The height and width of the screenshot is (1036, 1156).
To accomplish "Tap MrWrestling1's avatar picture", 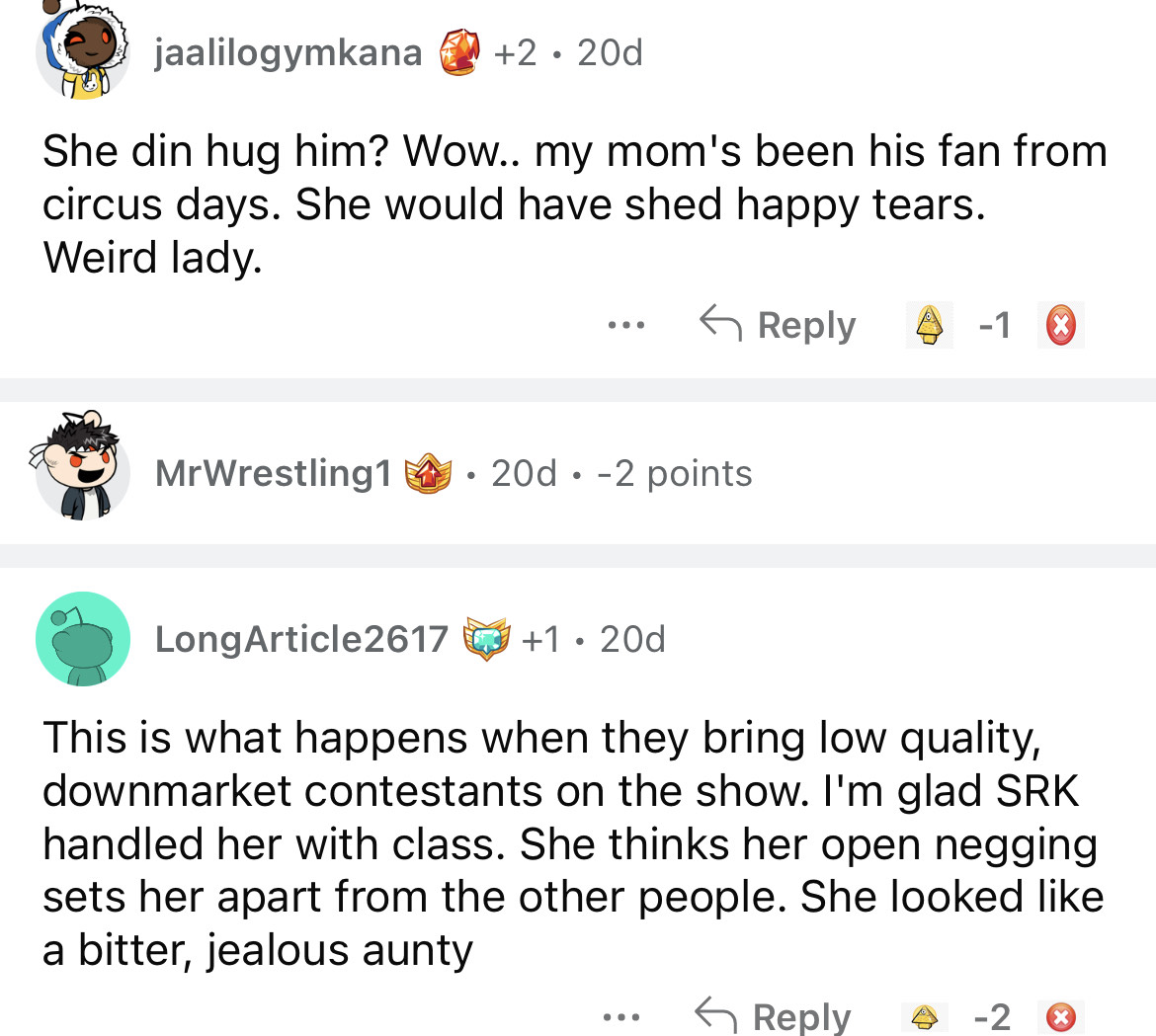I will 83,474.
